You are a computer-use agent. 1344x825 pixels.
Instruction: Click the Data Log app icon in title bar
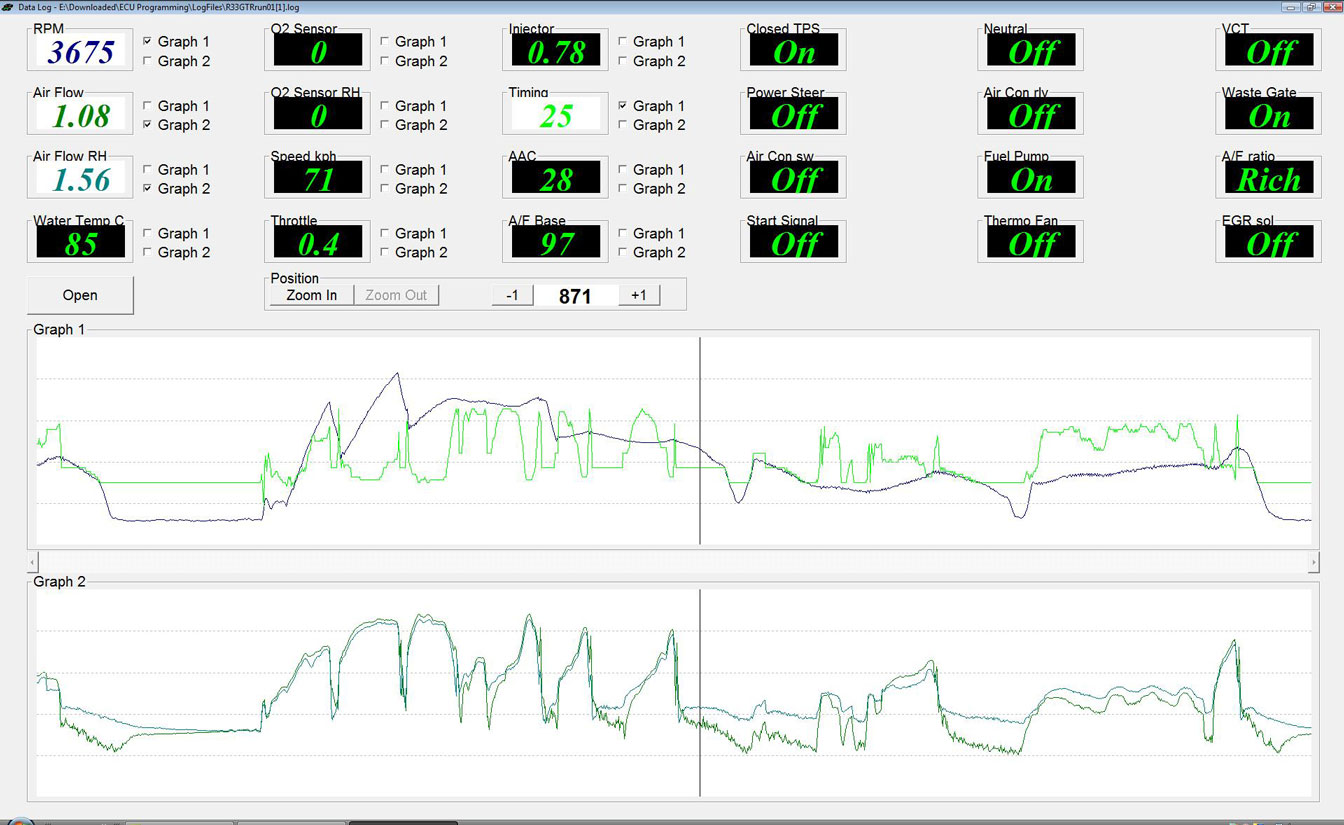tap(8, 6)
